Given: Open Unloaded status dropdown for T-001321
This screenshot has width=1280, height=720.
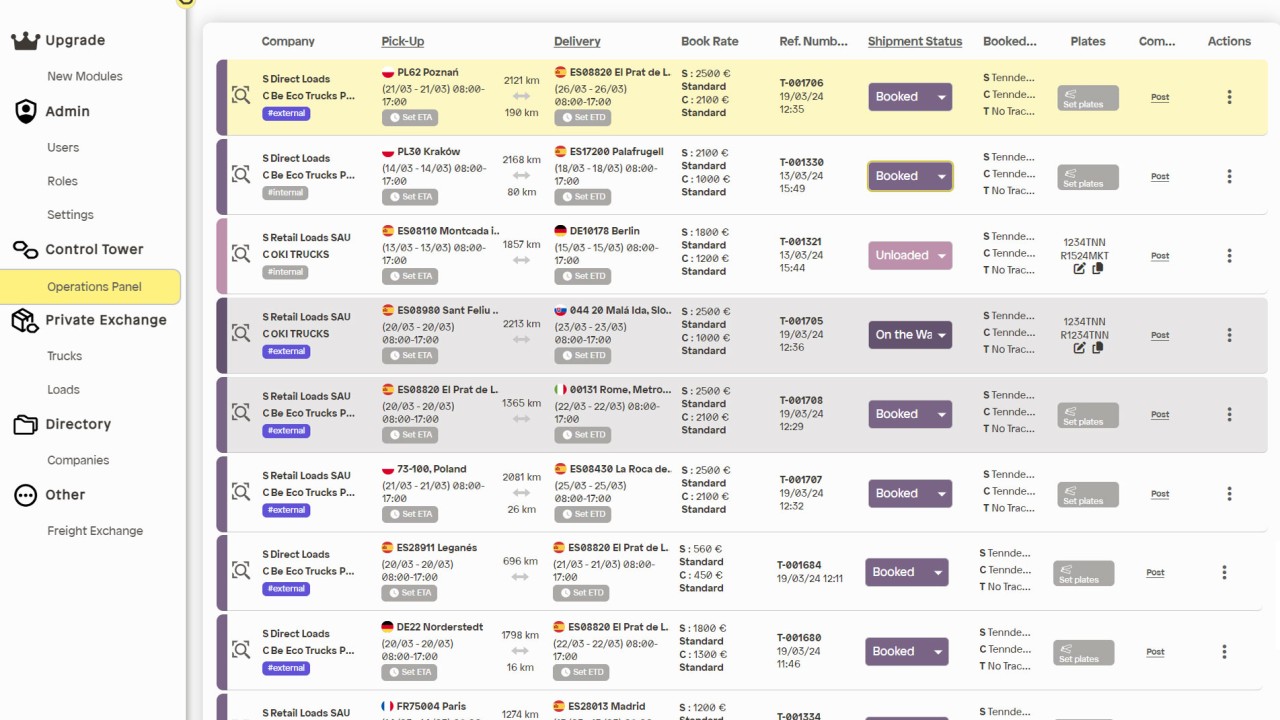Looking at the screenshot, I should (x=941, y=256).
